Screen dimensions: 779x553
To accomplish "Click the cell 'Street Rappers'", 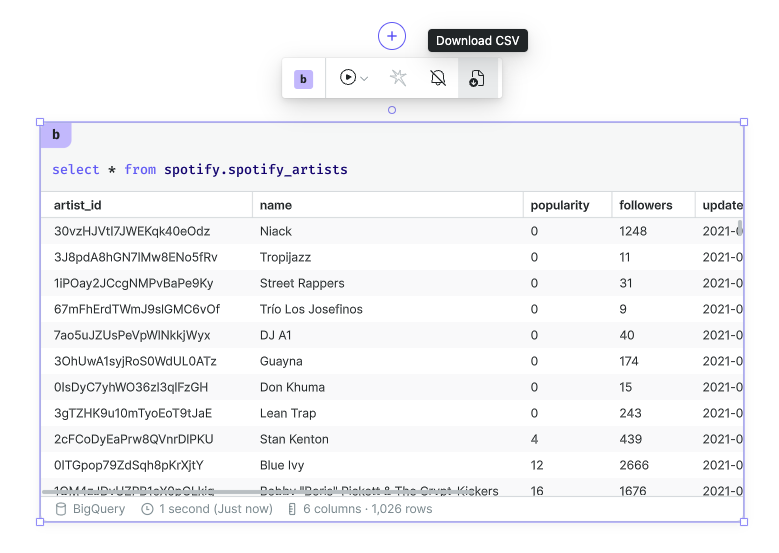I will (x=302, y=283).
